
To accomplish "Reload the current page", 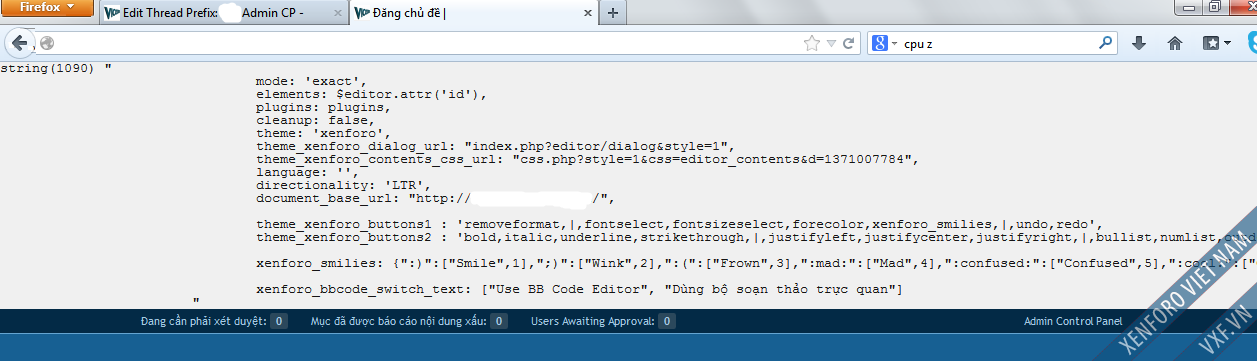I will pyautogui.click(x=848, y=44).
